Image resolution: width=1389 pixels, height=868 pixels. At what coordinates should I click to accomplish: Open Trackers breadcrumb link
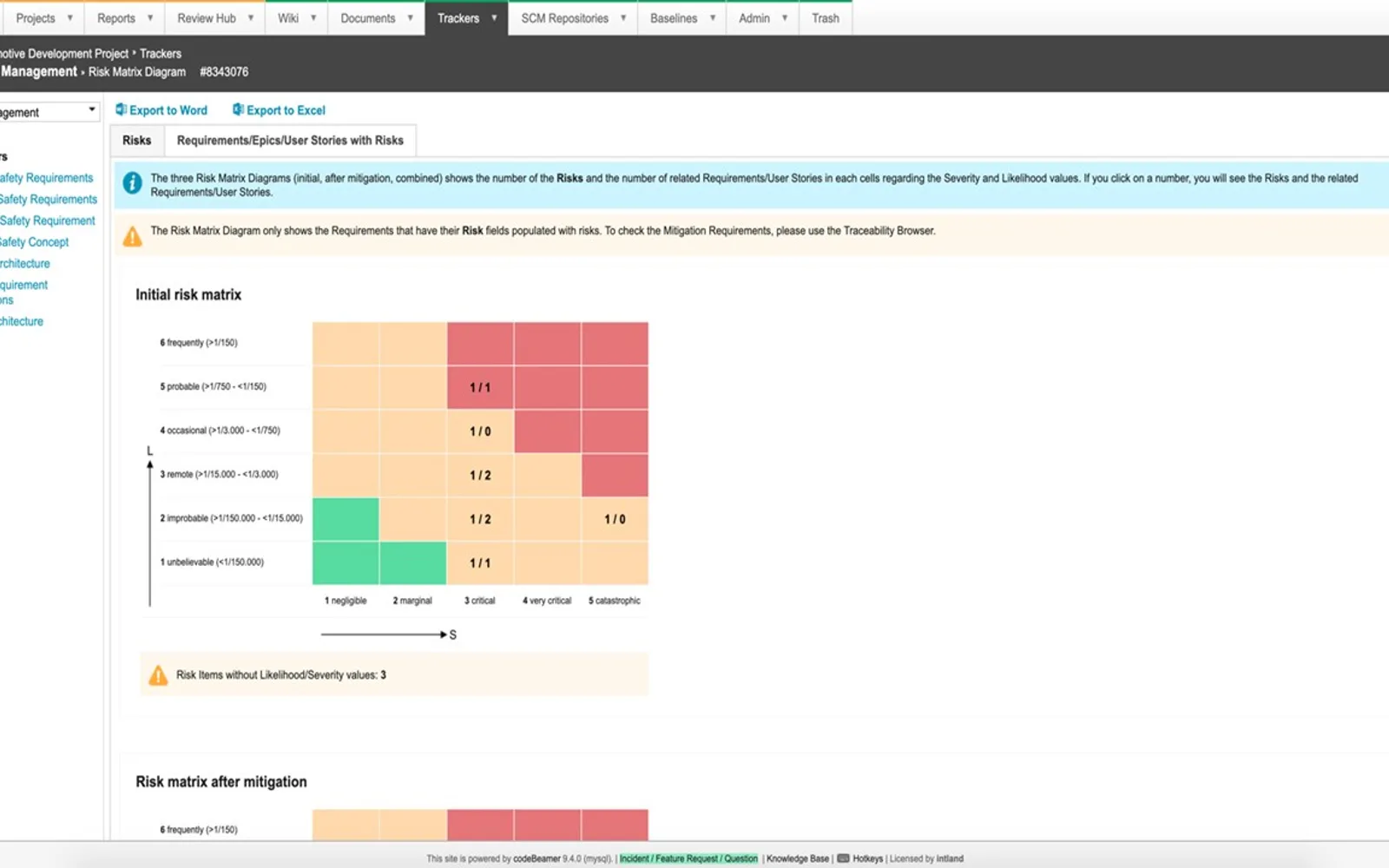(x=161, y=54)
